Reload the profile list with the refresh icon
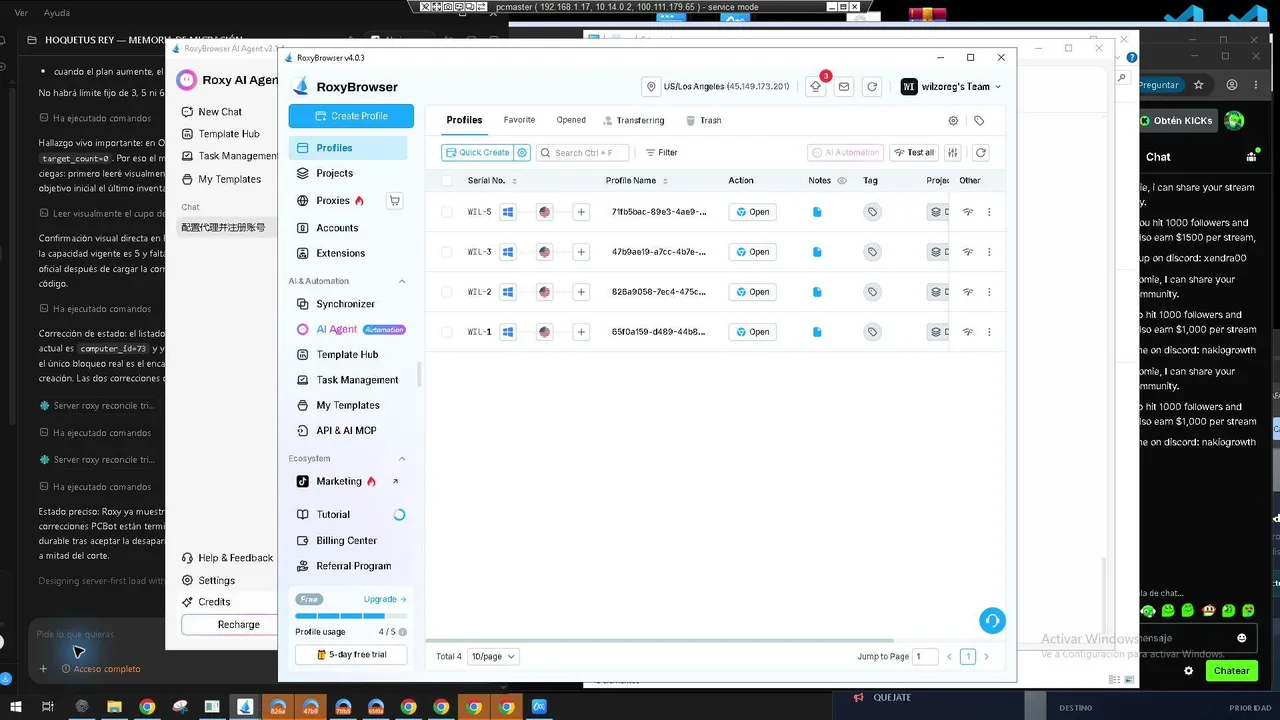This screenshot has width=1280, height=720. (x=981, y=153)
